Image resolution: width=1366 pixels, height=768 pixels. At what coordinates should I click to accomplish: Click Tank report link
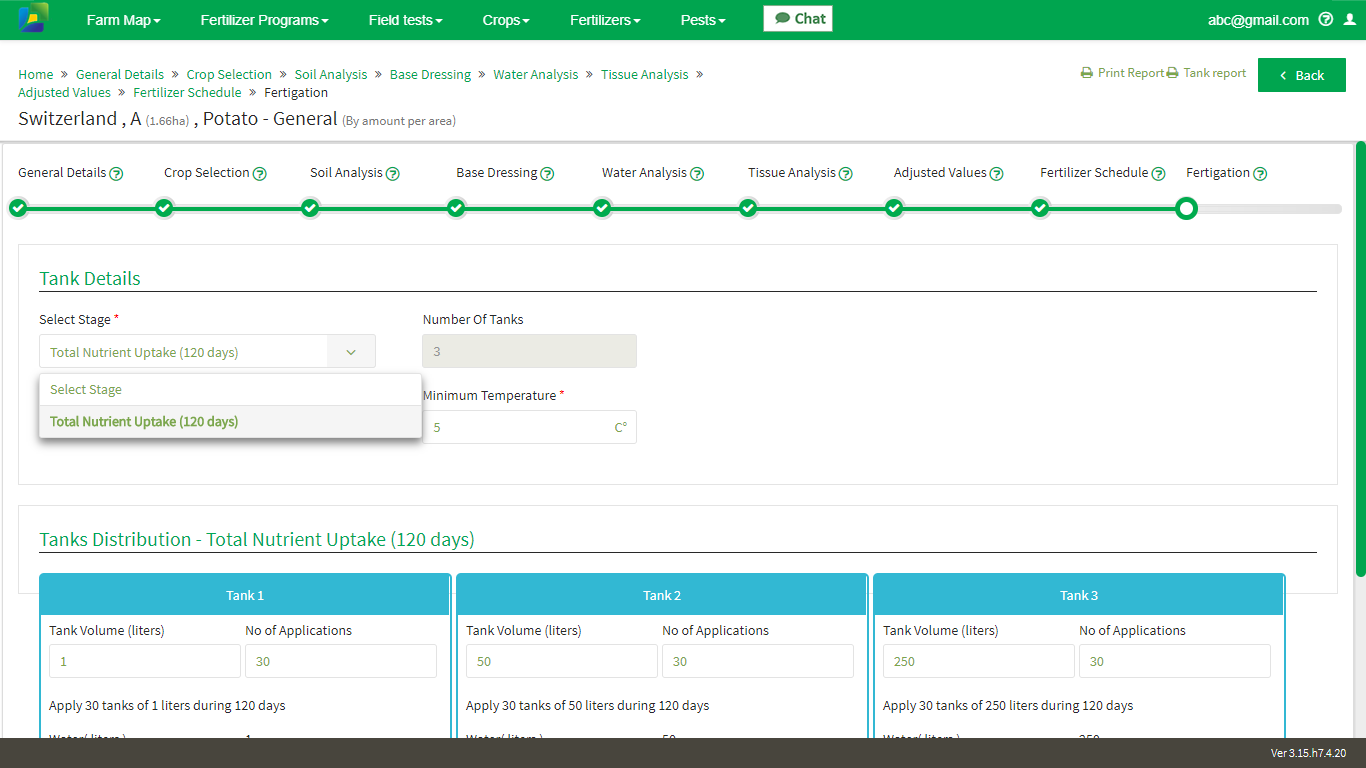pos(1206,73)
